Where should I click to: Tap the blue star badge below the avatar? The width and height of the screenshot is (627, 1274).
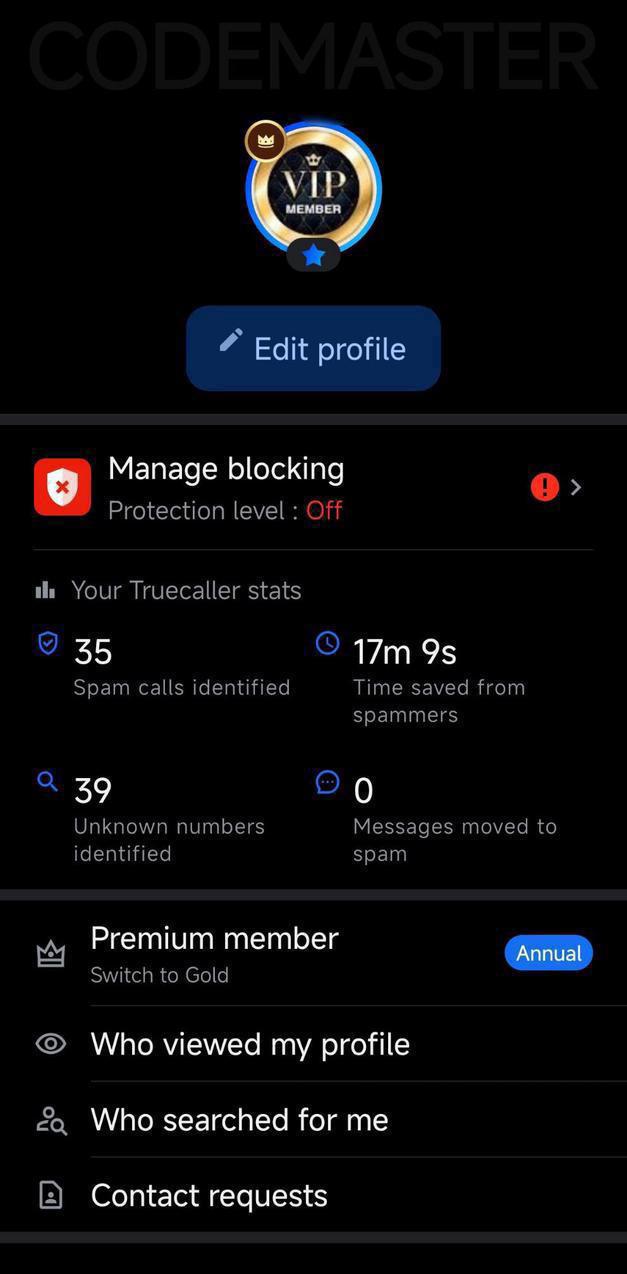pos(313,255)
